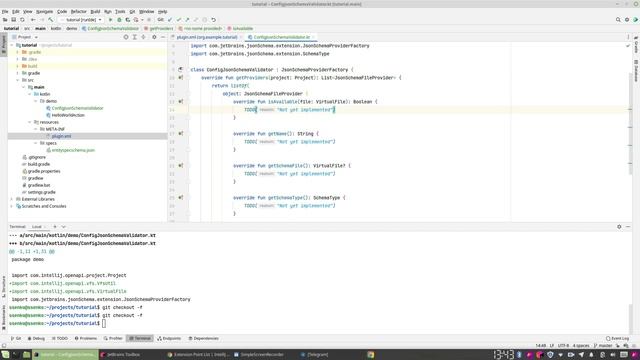Hide the Project panel with minus icon
Screen dimensions: 640x360
point(162,37)
